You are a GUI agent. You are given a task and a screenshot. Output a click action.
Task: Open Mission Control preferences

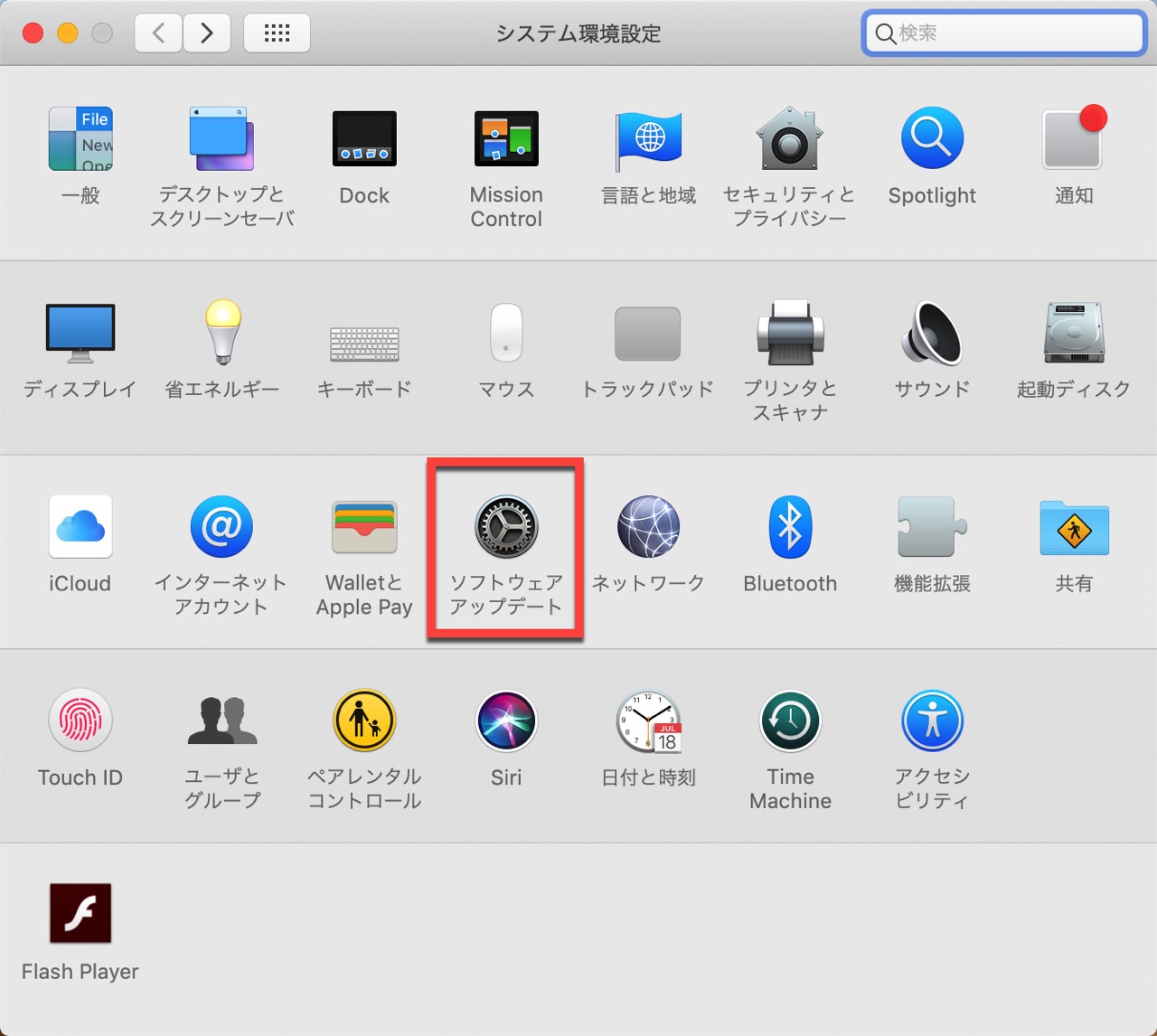pos(506,139)
